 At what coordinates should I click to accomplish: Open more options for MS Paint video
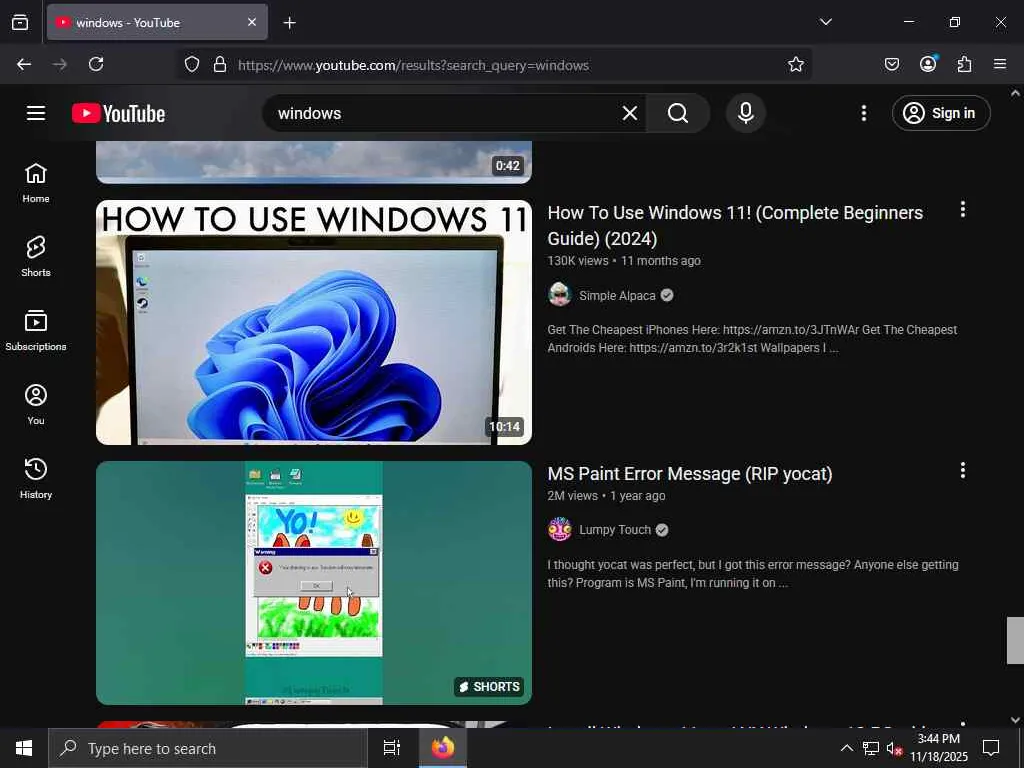(963, 470)
